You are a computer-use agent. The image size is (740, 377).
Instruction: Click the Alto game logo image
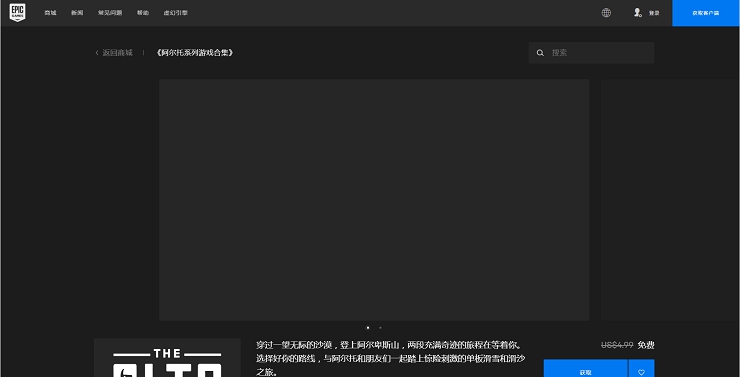(167, 358)
